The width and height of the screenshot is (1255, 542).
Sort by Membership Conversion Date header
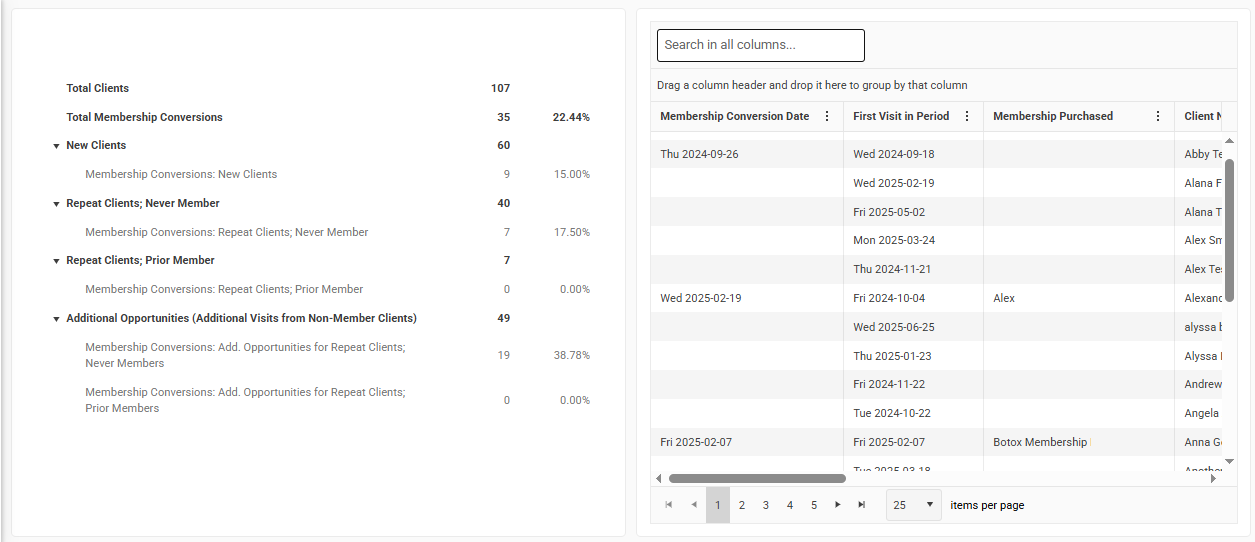click(x=734, y=116)
